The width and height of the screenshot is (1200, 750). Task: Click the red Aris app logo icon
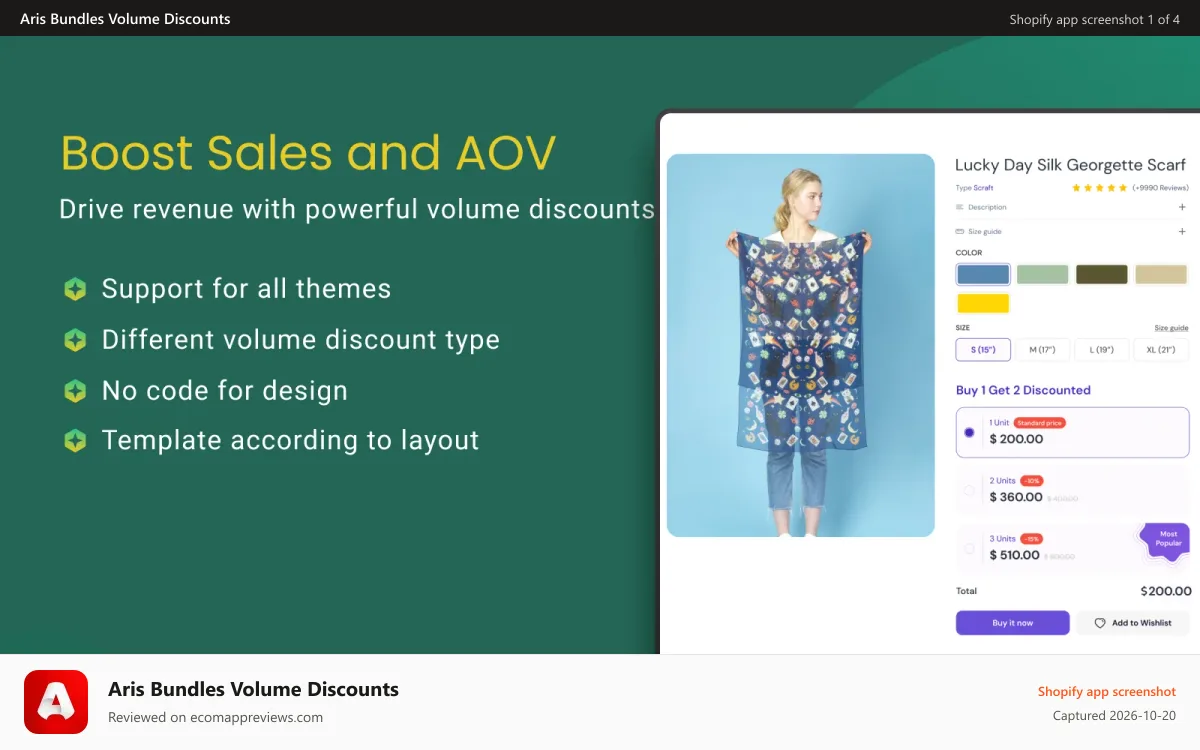(x=56, y=702)
